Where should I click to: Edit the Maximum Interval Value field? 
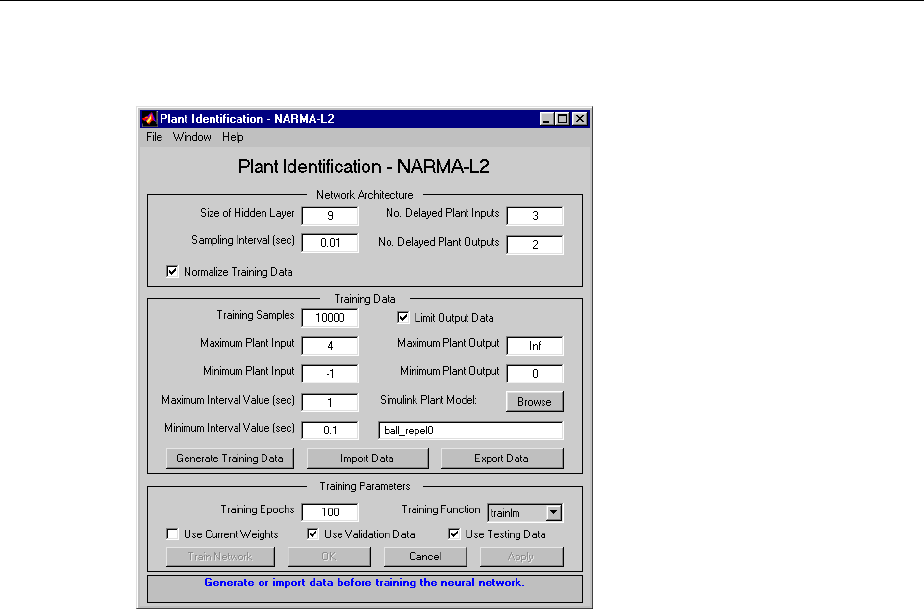(x=330, y=403)
